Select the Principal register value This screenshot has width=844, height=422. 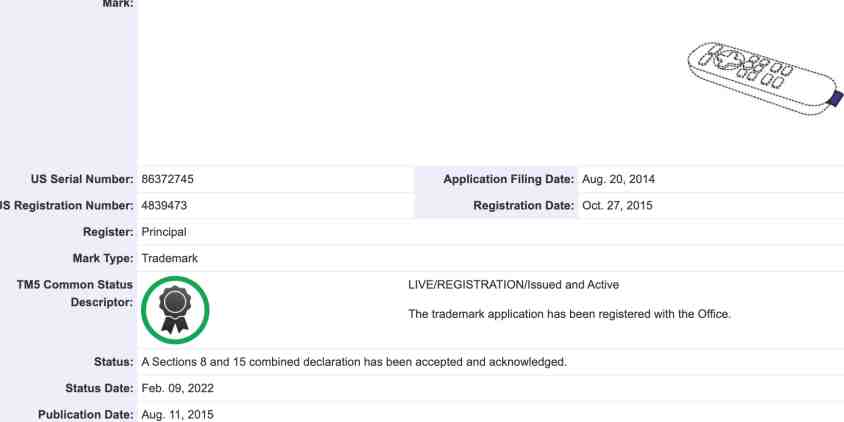pos(164,232)
